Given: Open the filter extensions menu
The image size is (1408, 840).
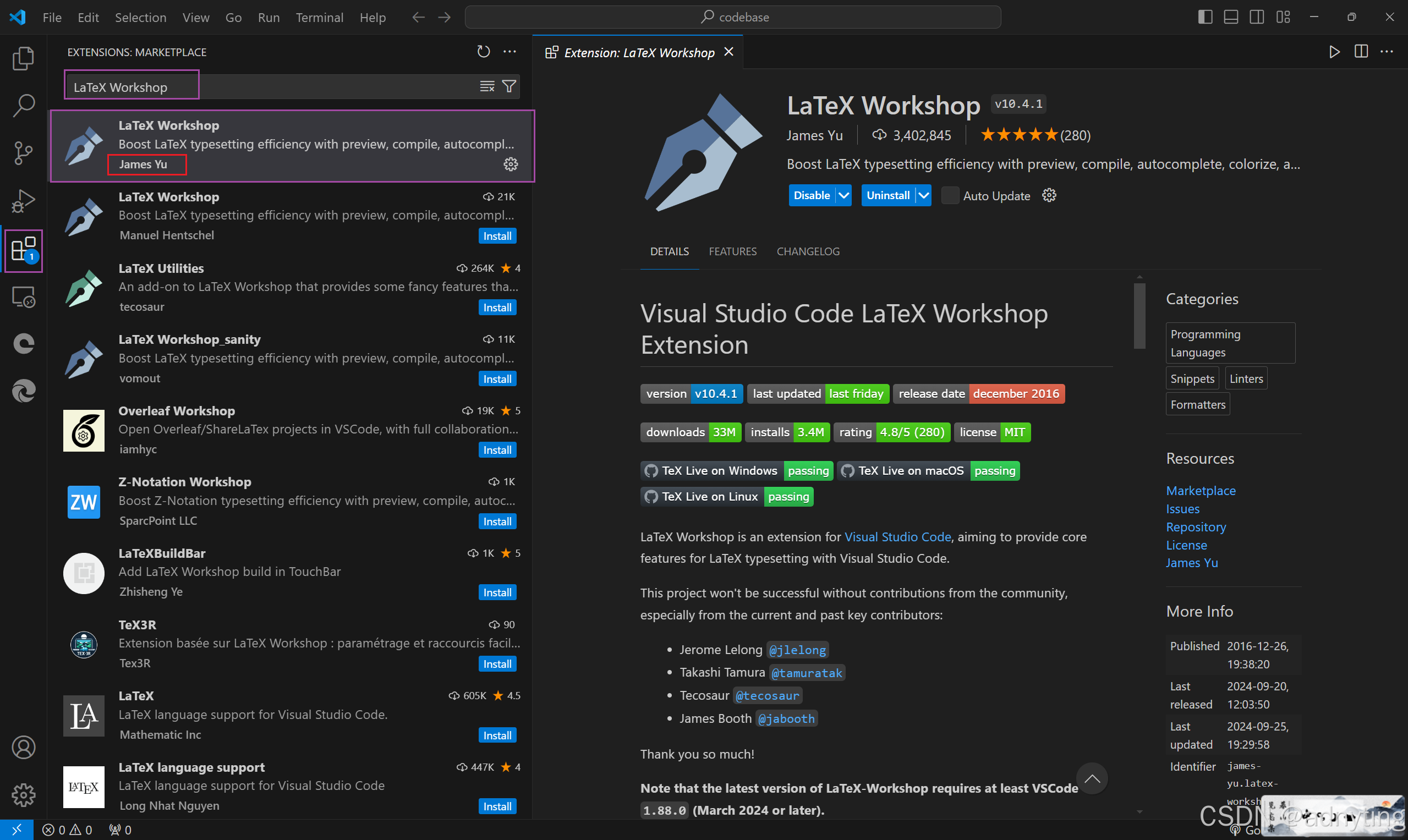Looking at the screenshot, I should point(509,86).
